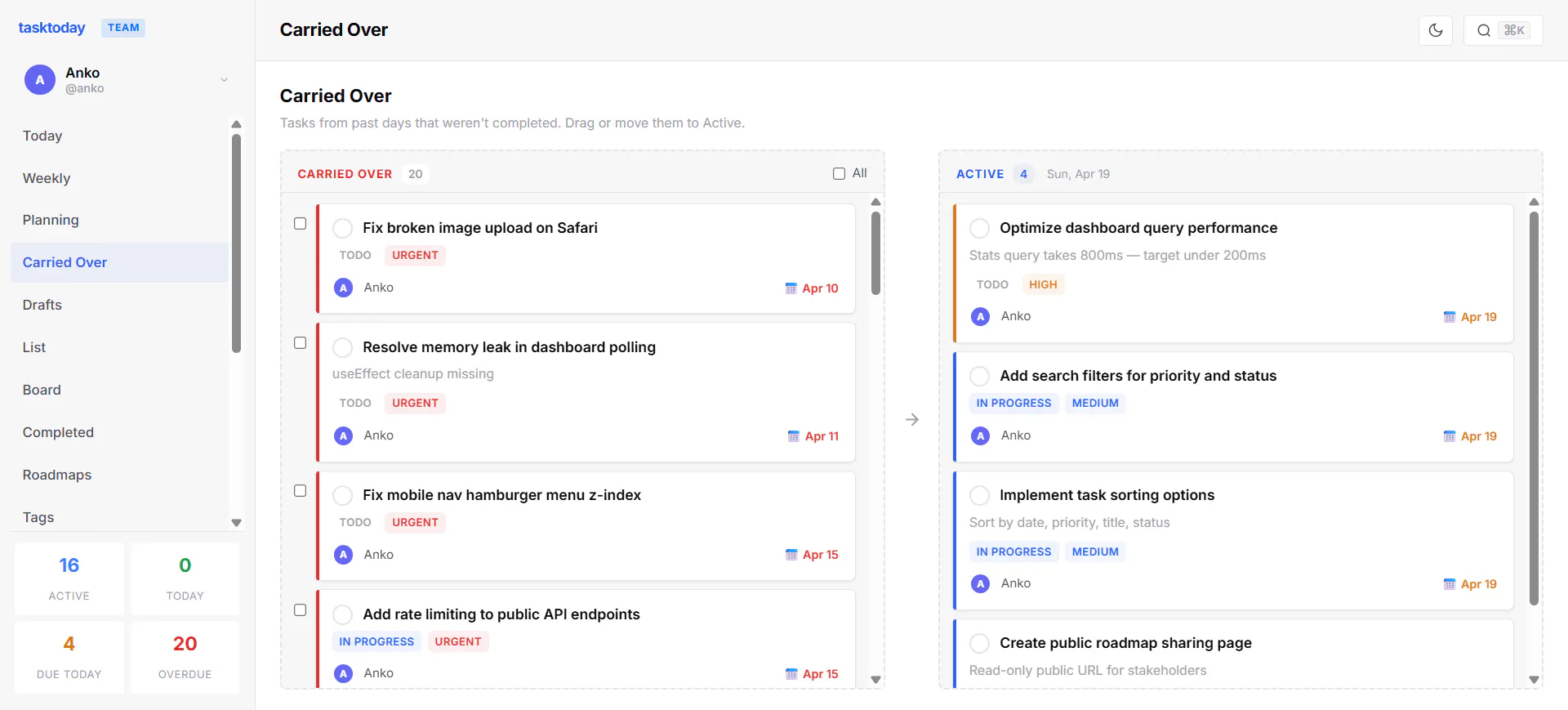
Task: Click the Active column's vertical scrollbar
Action: coord(1534,409)
